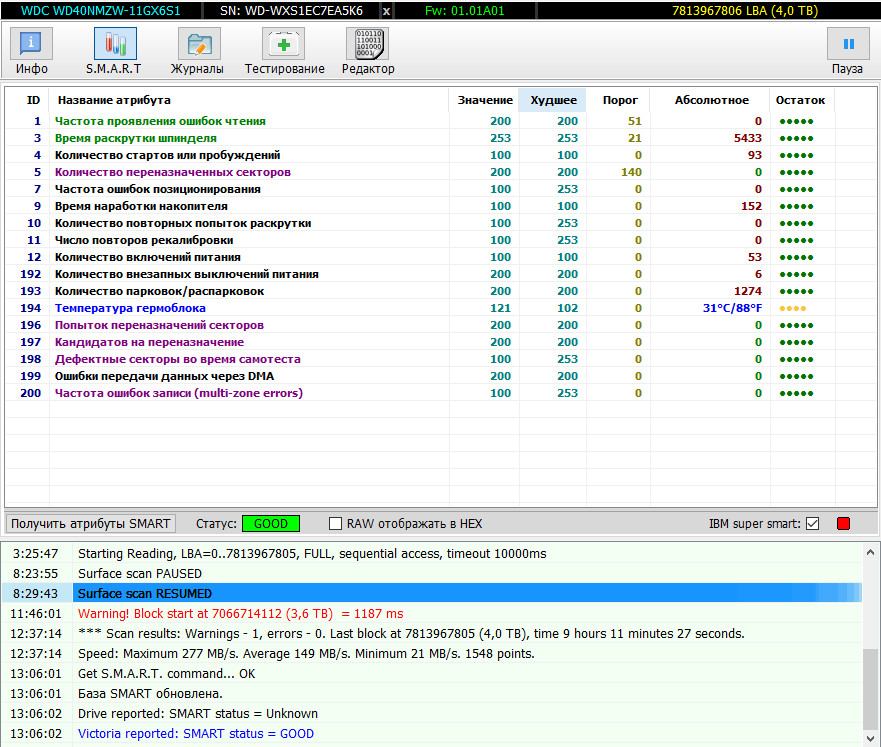This screenshot has width=881, height=747.
Task: Sort by the Худшее column header
Action: pos(553,100)
